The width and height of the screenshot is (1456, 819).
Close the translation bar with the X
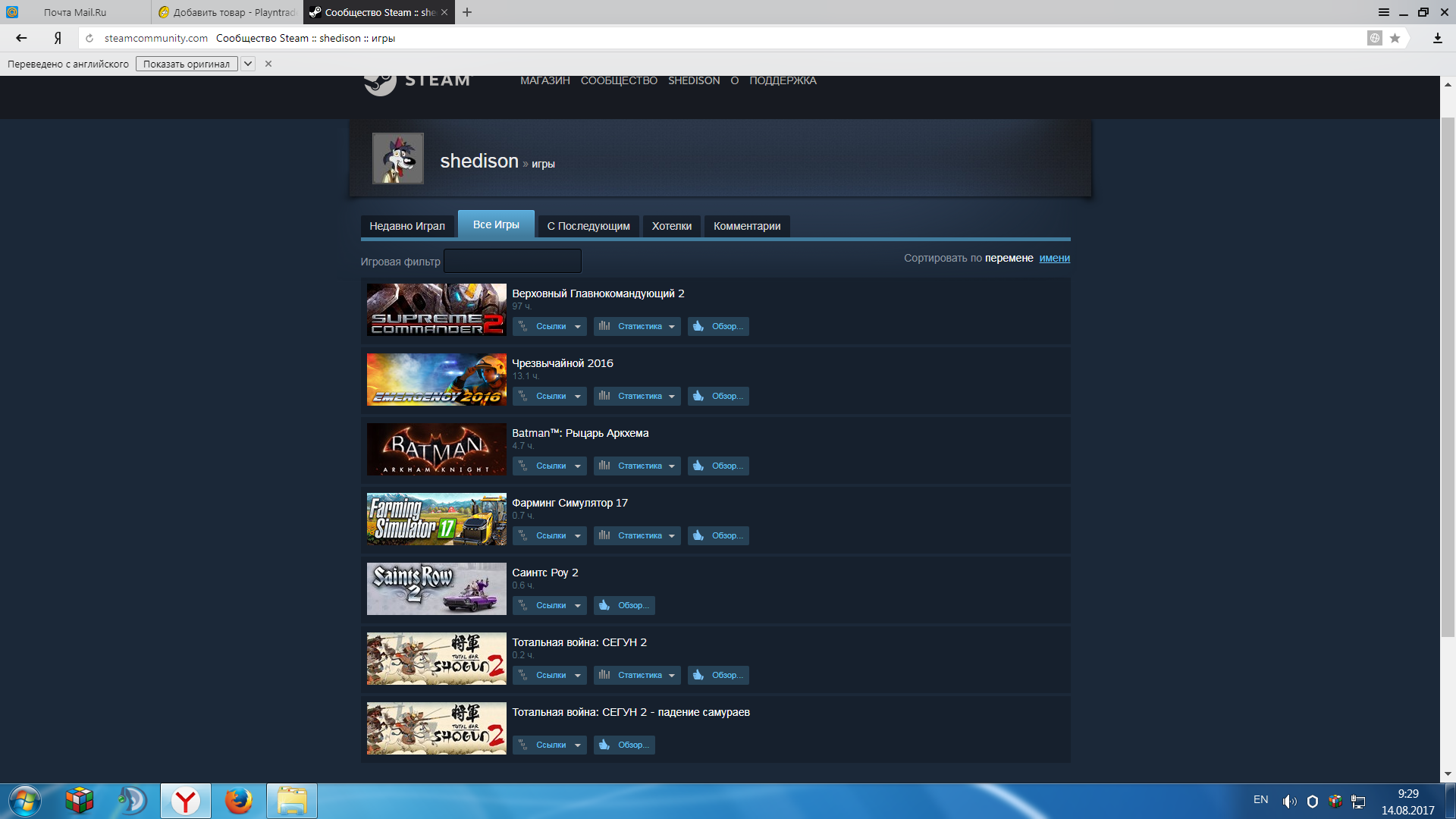[x=268, y=64]
